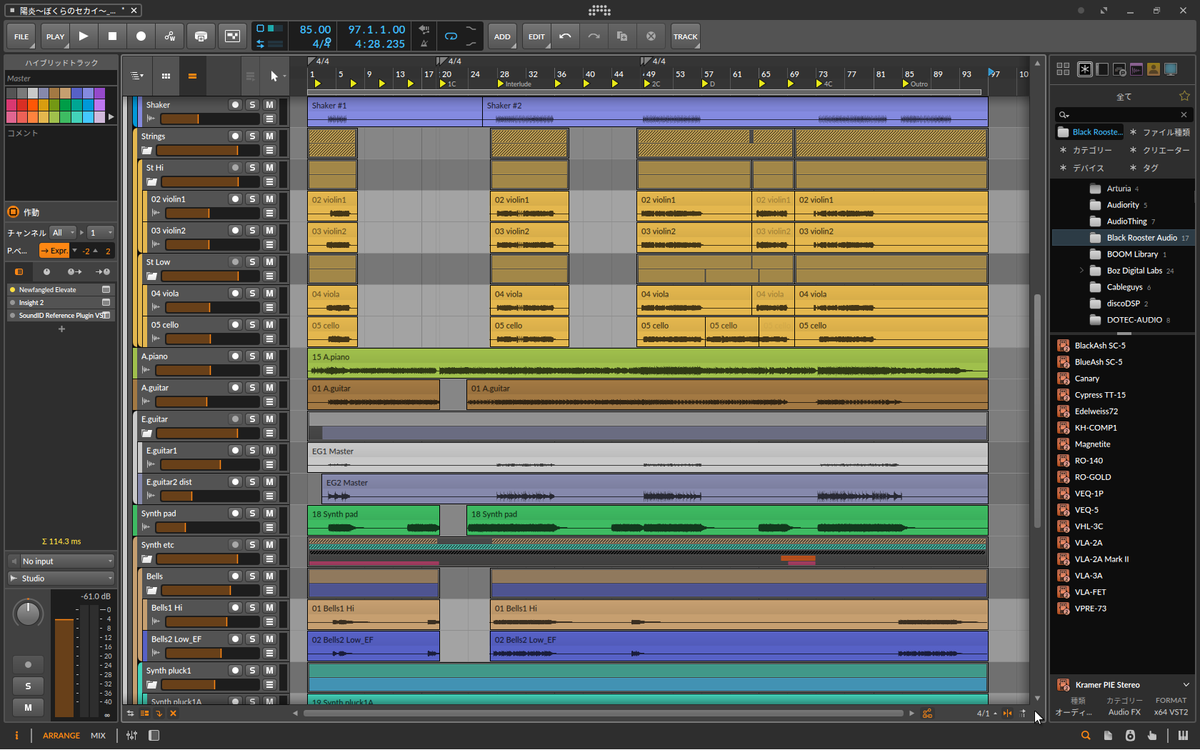Open the channel All dropdown
This screenshot has height=750, width=1200.
62,232
